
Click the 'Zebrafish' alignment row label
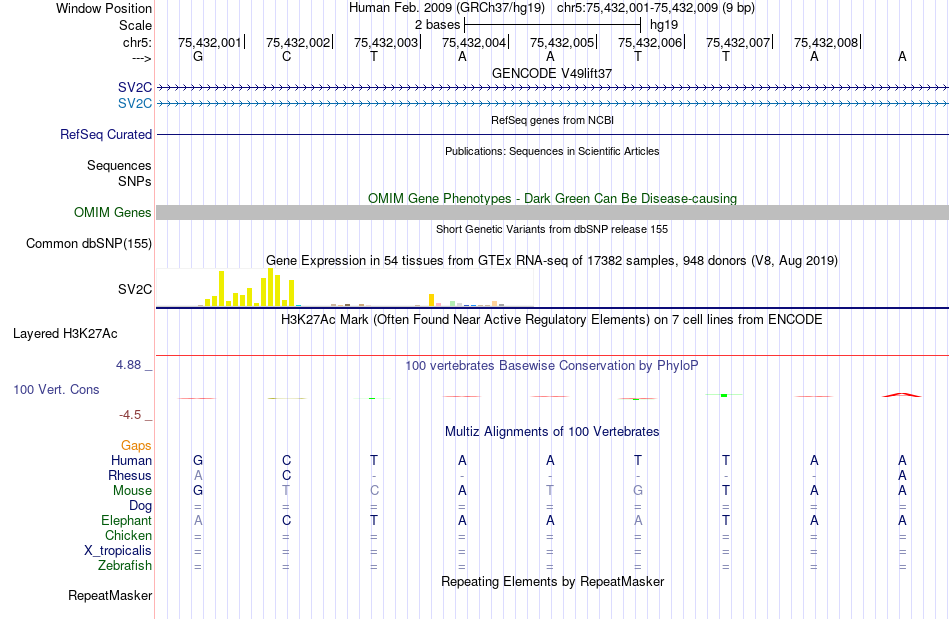125,565
